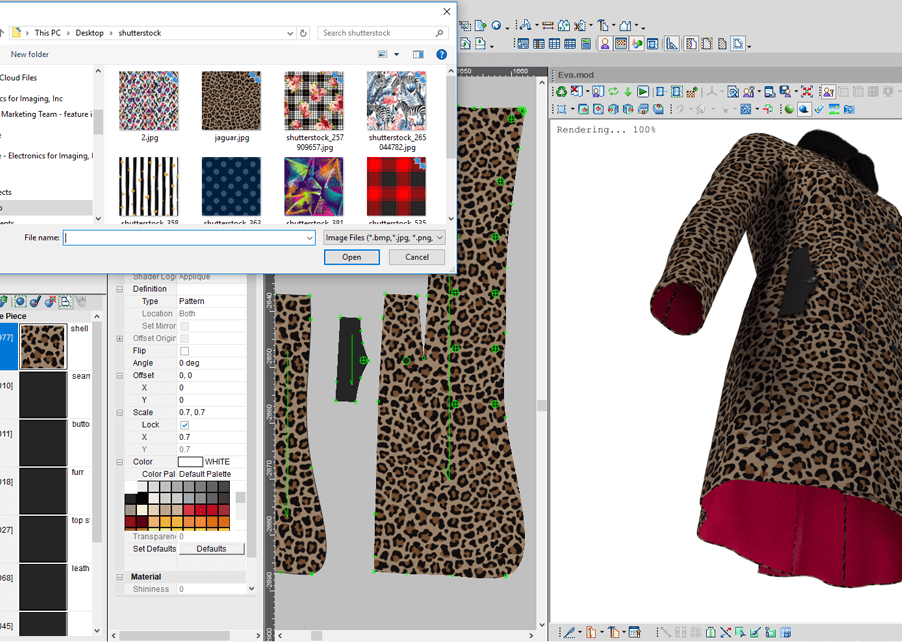The image size is (902, 642).
Task: Check the Set Mirror checkbox
Action: coord(185,326)
